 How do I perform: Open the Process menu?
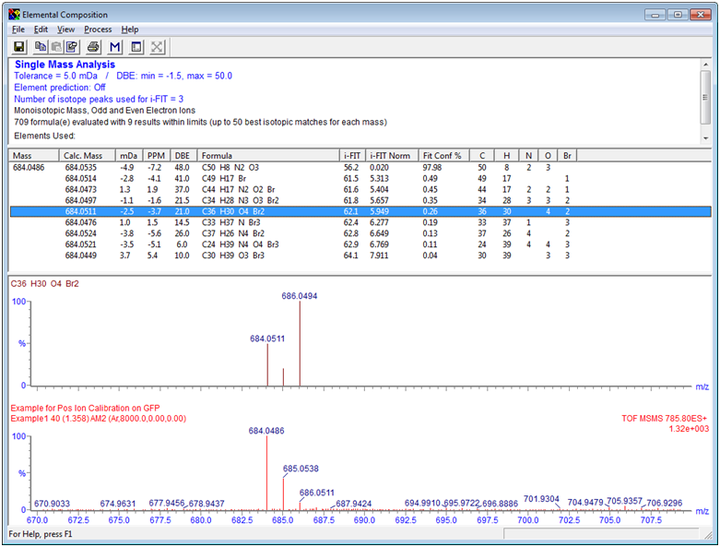click(98, 29)
